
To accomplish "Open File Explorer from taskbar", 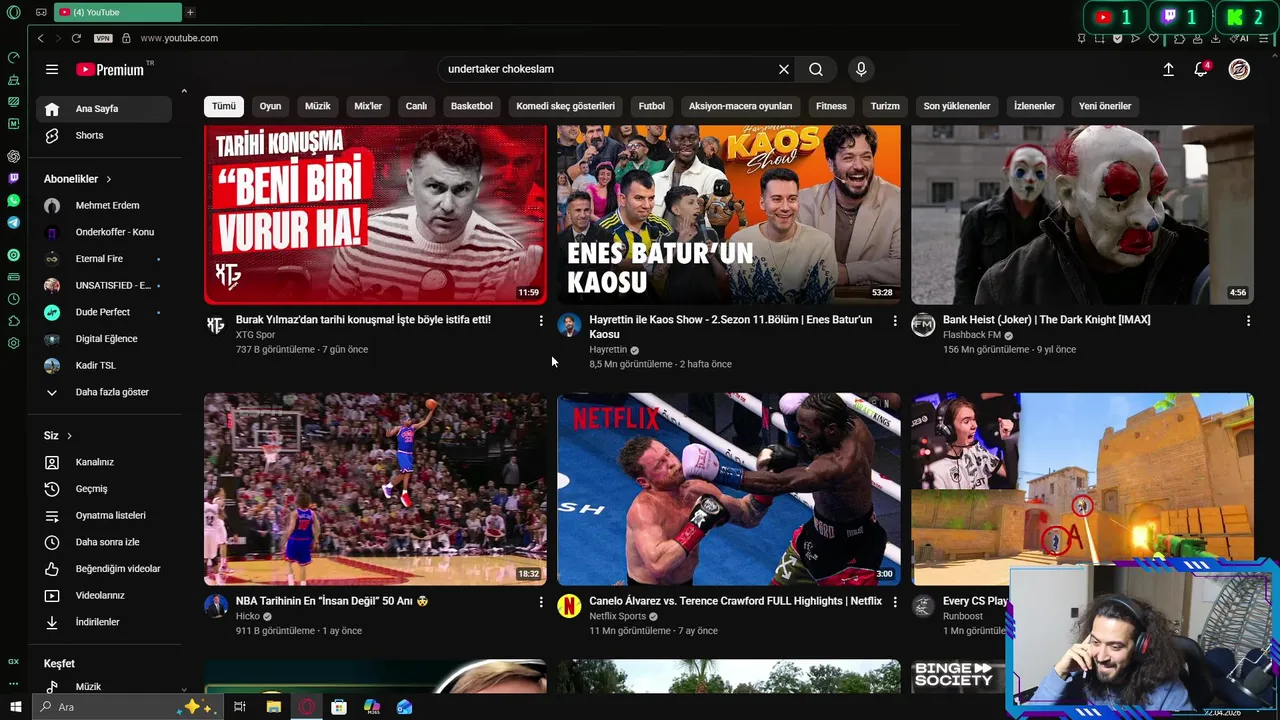I will 273,707.
